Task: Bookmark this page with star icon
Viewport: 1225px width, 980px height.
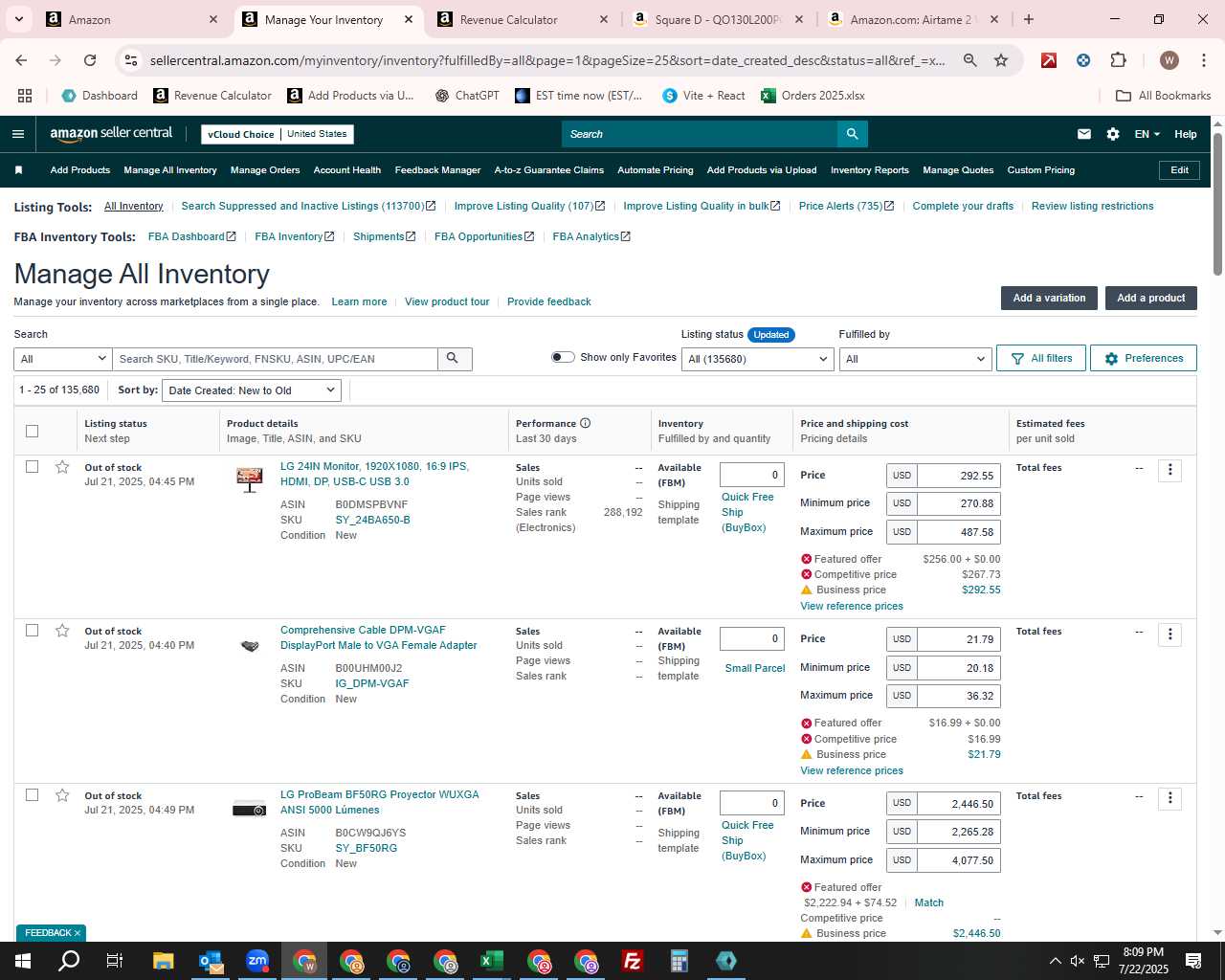Action: [1001, 60]
